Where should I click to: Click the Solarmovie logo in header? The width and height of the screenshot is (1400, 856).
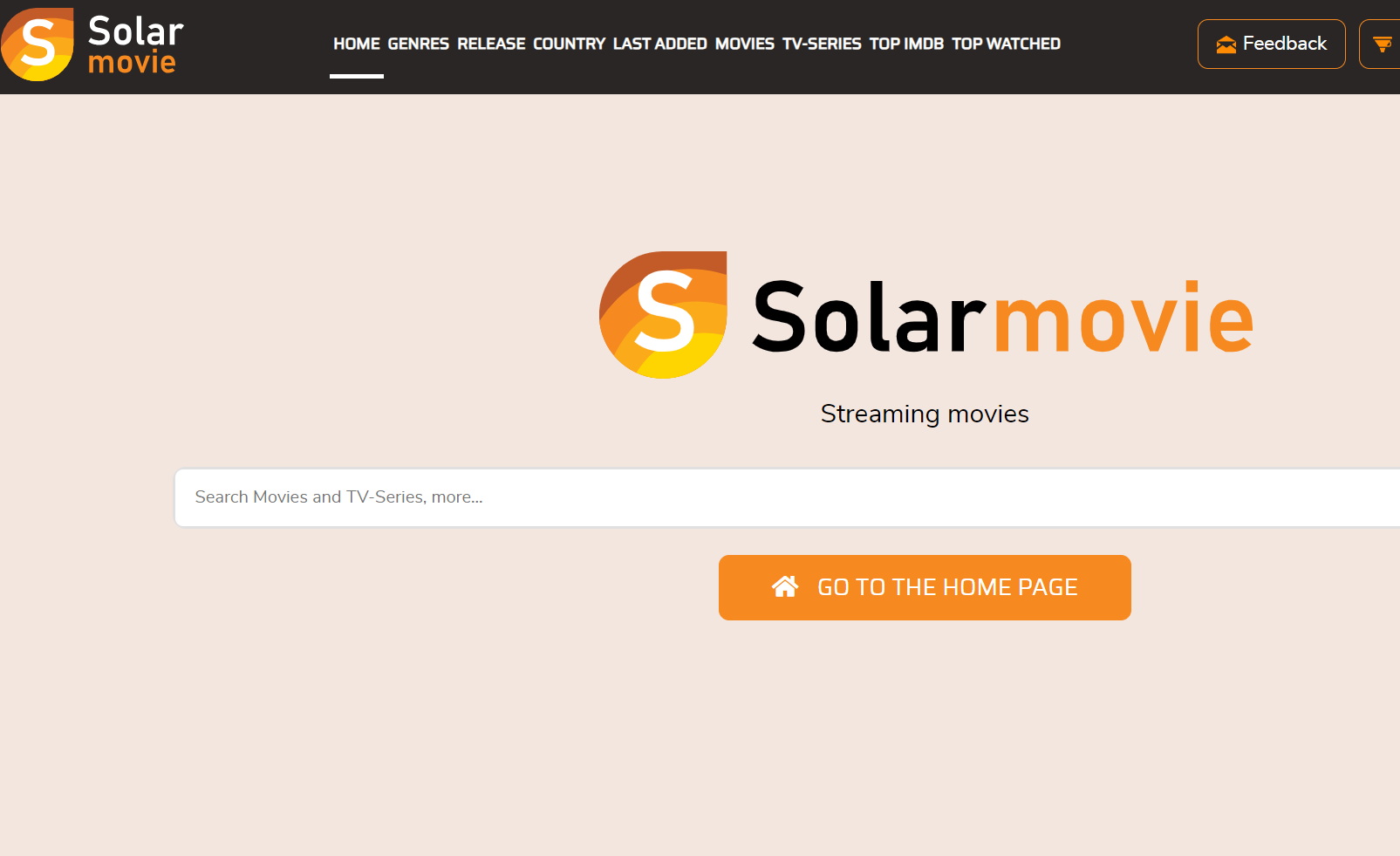pyautogui.click(x=92, y=45)
